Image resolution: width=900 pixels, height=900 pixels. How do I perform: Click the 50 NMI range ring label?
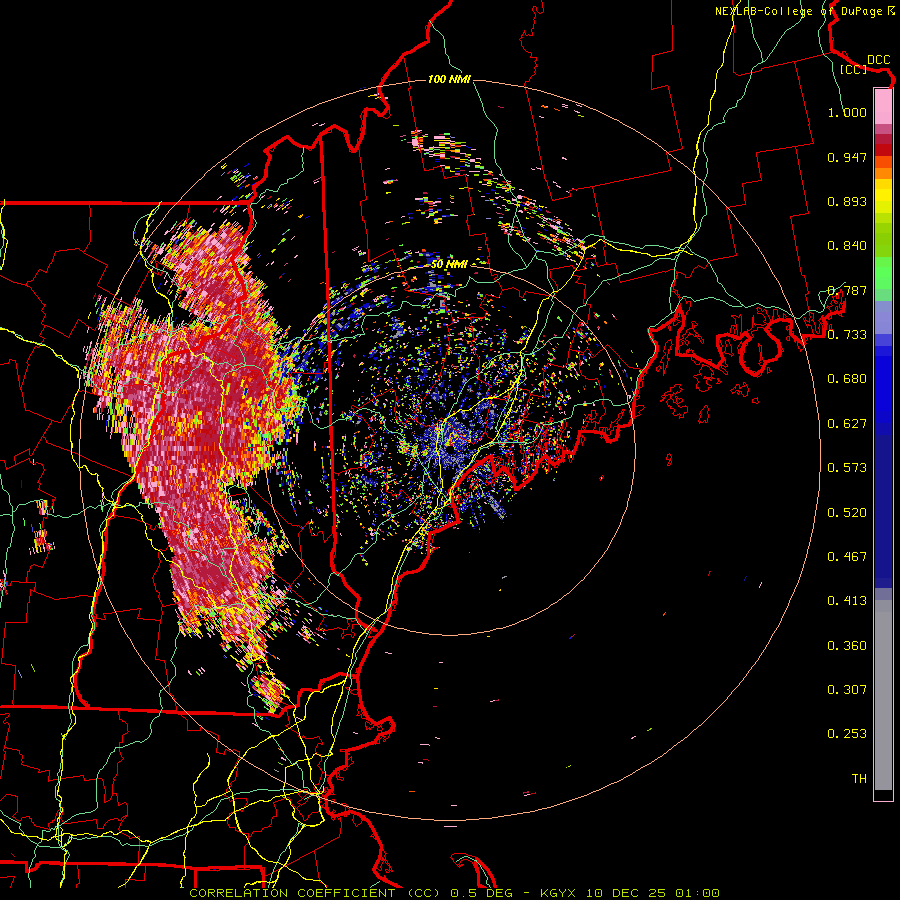tap(449, 264)
